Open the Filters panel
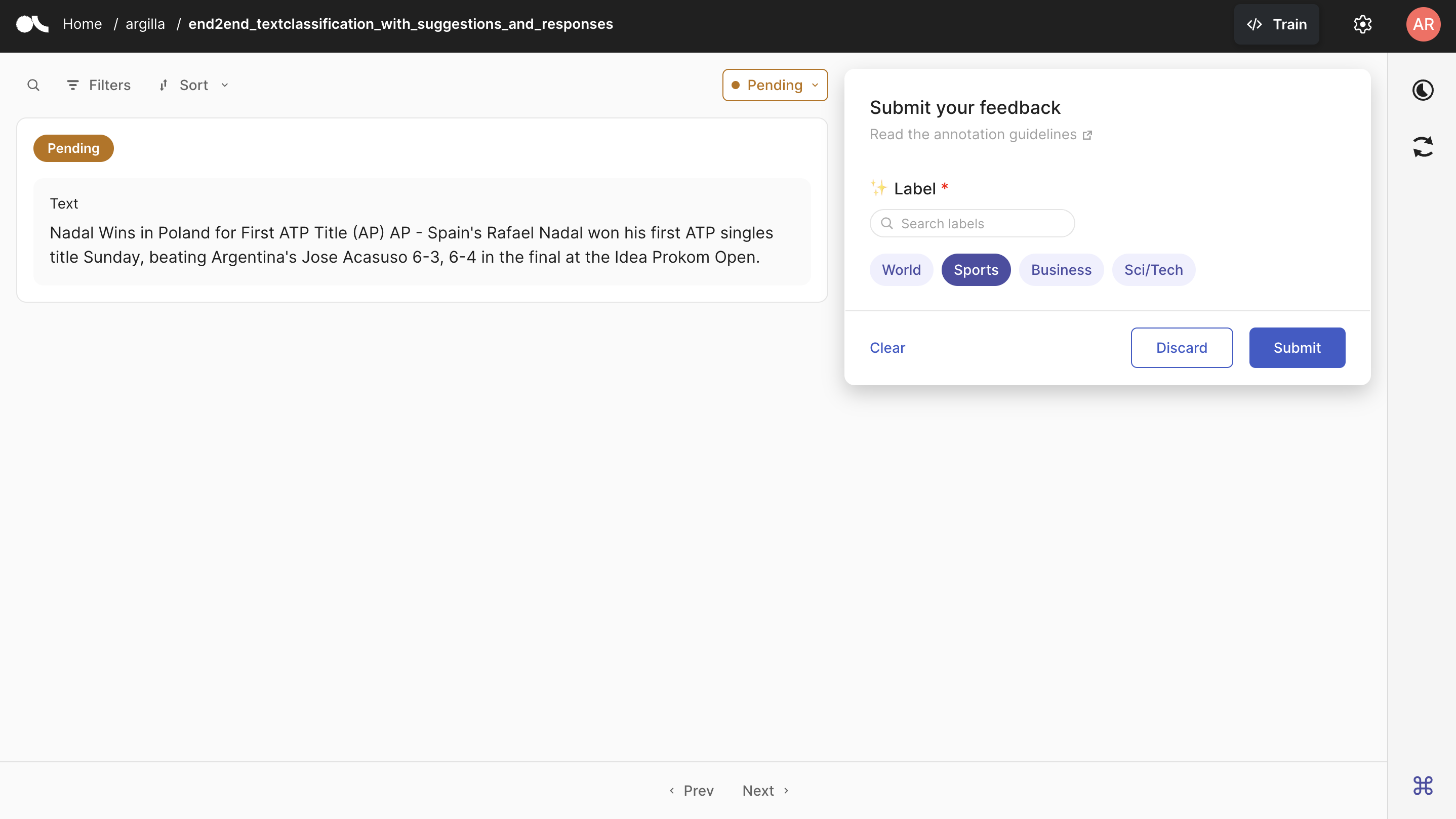 pyautogui.click(x=98, y=86)
